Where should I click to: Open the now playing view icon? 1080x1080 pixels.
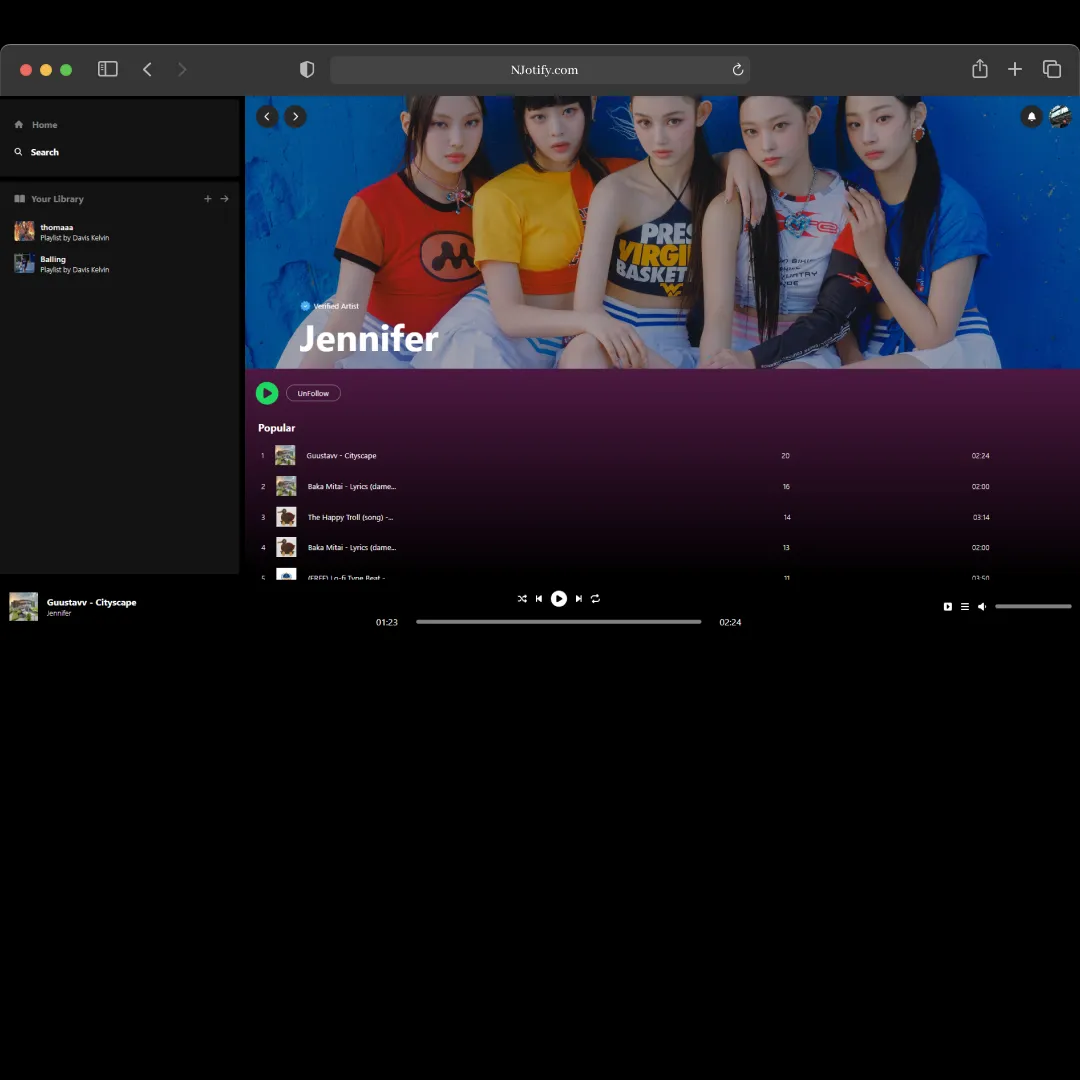(x=948, y=607)
